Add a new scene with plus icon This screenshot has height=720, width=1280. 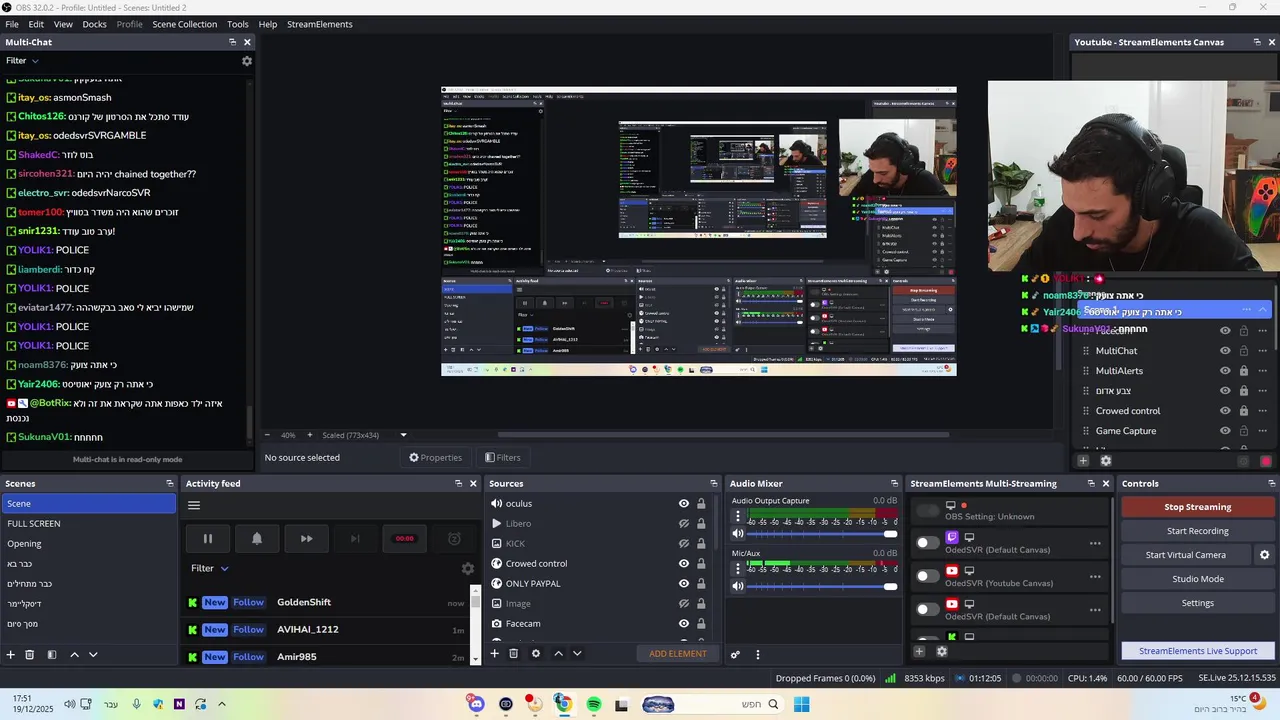point(11,655)
